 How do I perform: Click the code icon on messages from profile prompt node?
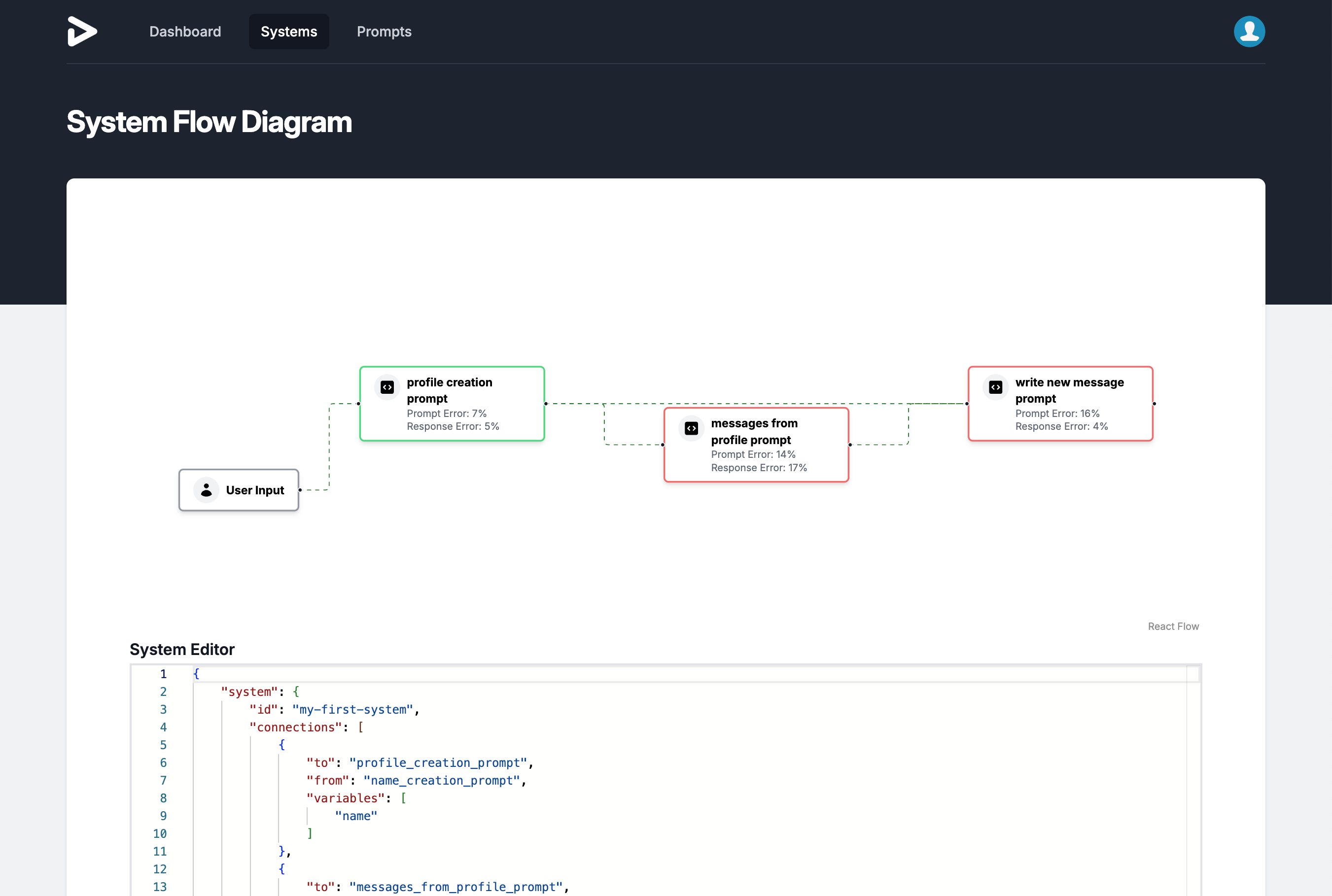click(691, 429)
